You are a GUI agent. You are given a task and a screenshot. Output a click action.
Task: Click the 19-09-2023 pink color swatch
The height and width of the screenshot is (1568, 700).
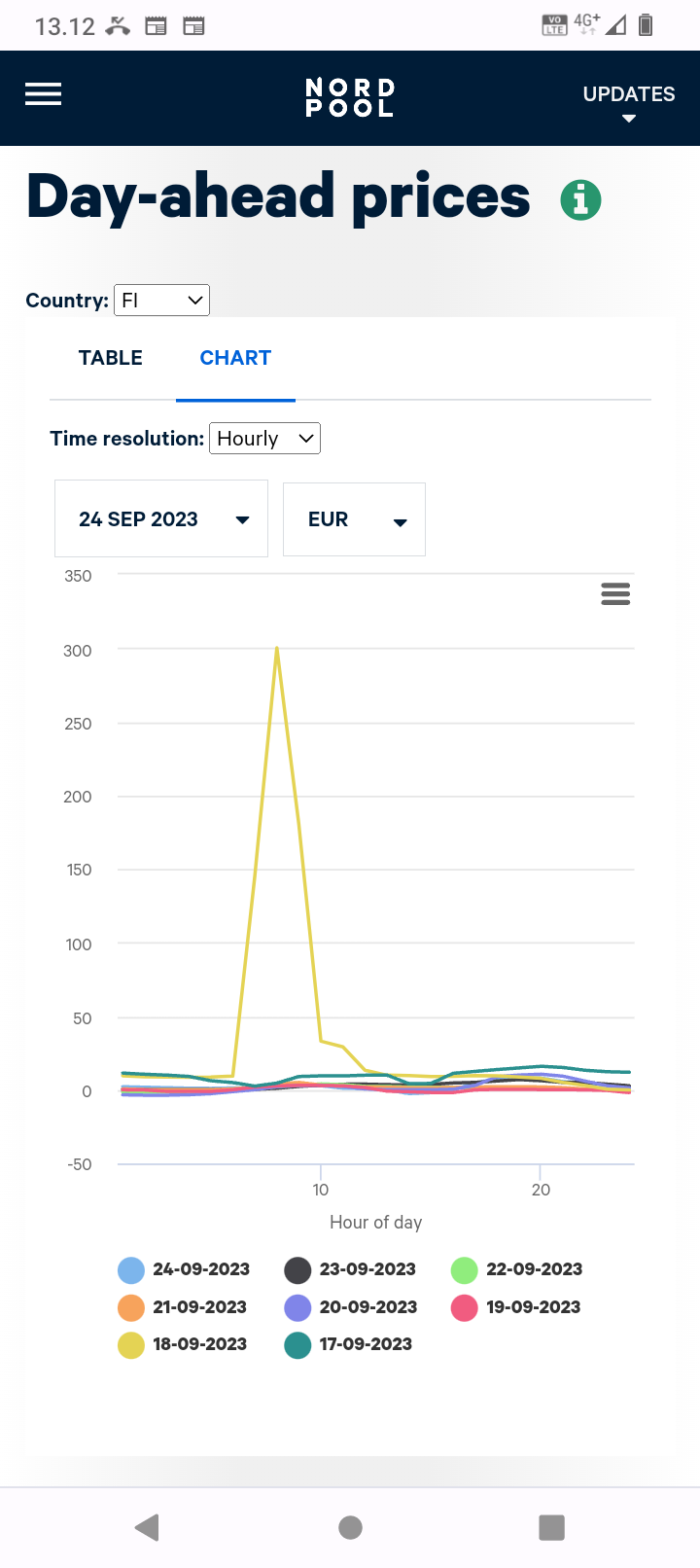[x=465, y=1307]
